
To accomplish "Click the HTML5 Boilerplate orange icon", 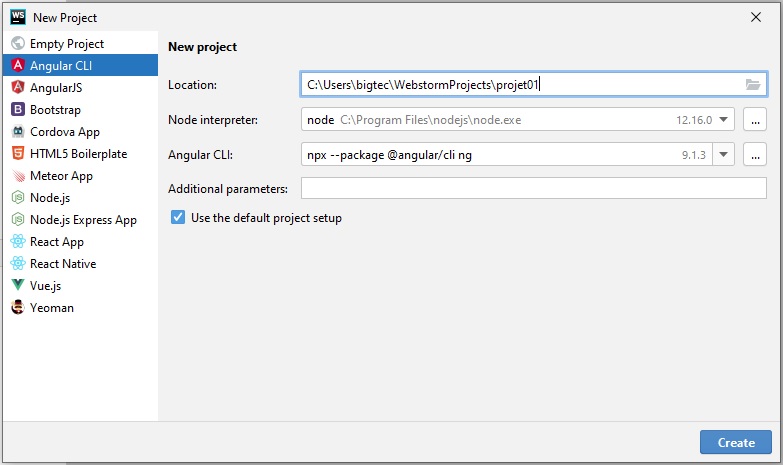I will 18,153.
